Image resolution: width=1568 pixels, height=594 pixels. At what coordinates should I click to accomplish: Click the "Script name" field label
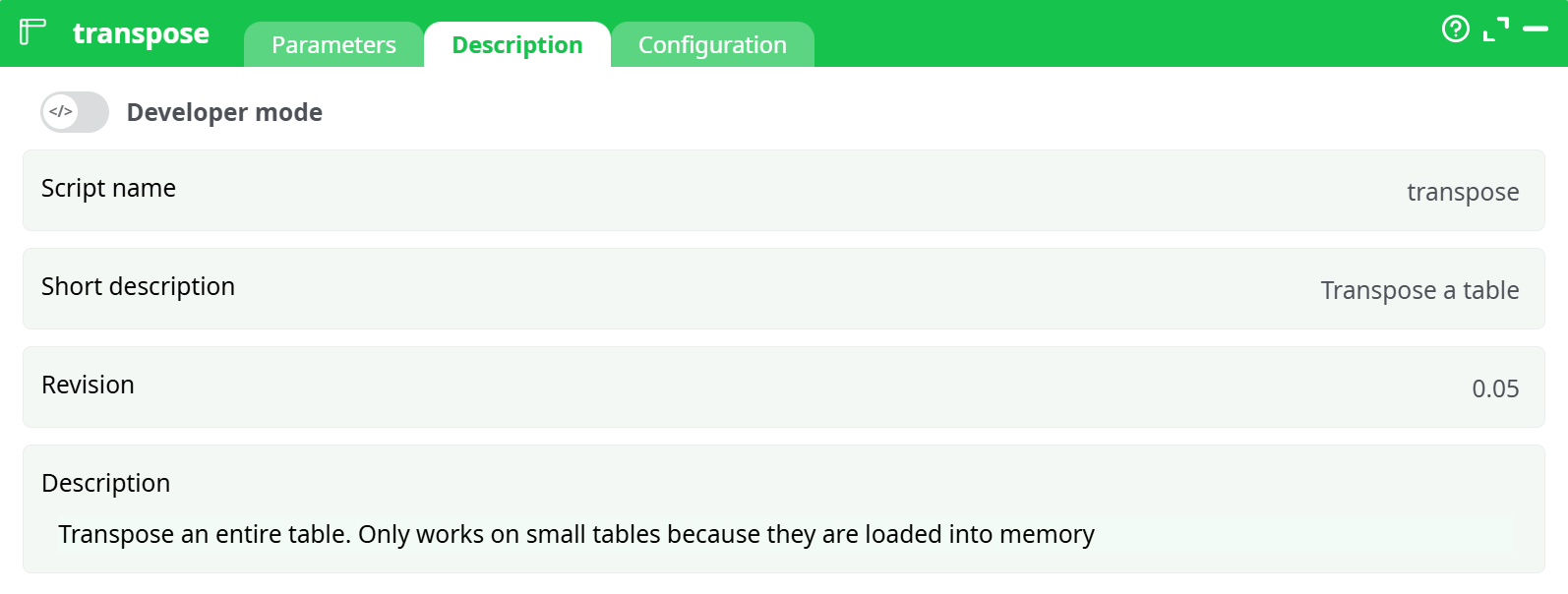(108, 189)
